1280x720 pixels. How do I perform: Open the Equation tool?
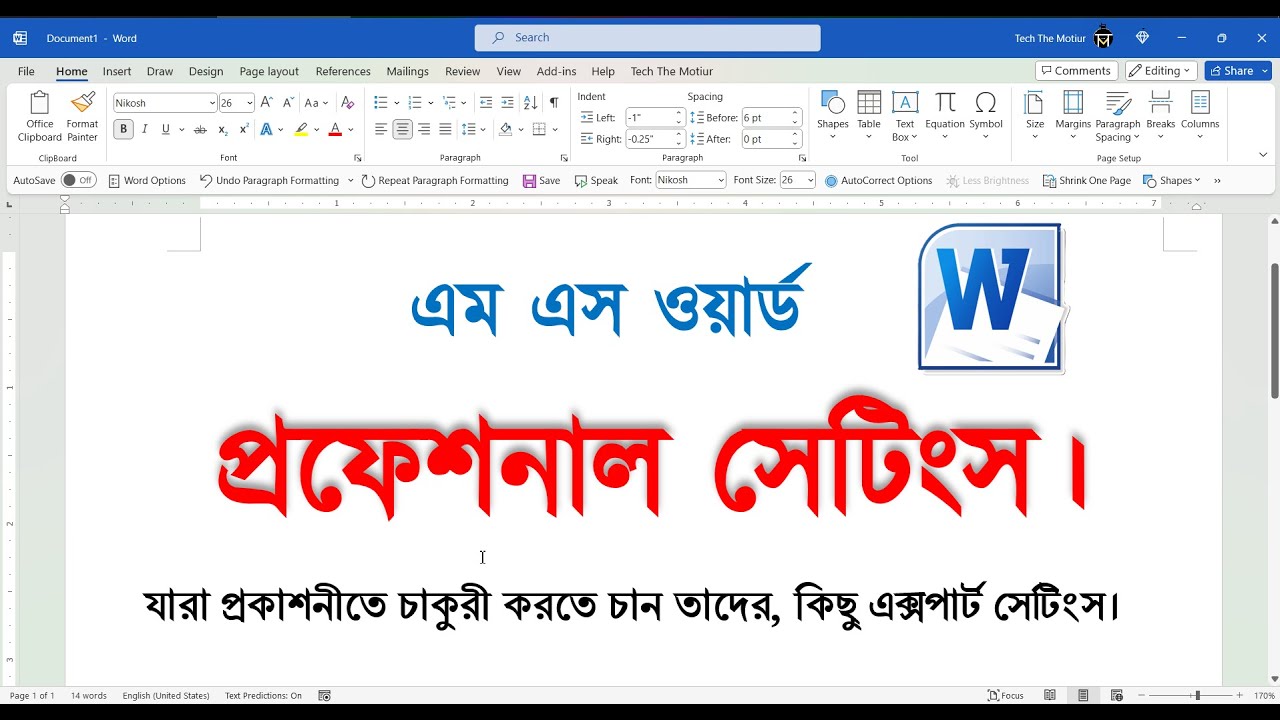pos(945,116)
